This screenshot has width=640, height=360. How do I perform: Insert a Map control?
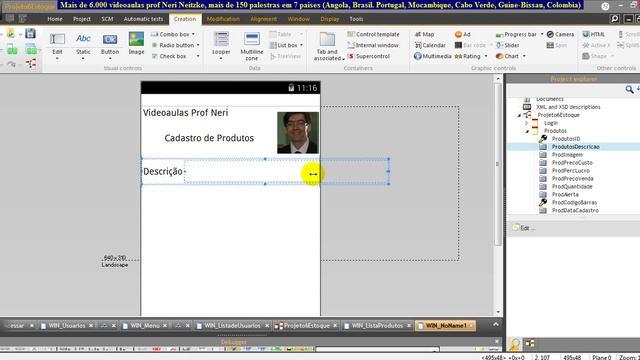[x=424, y=34]
